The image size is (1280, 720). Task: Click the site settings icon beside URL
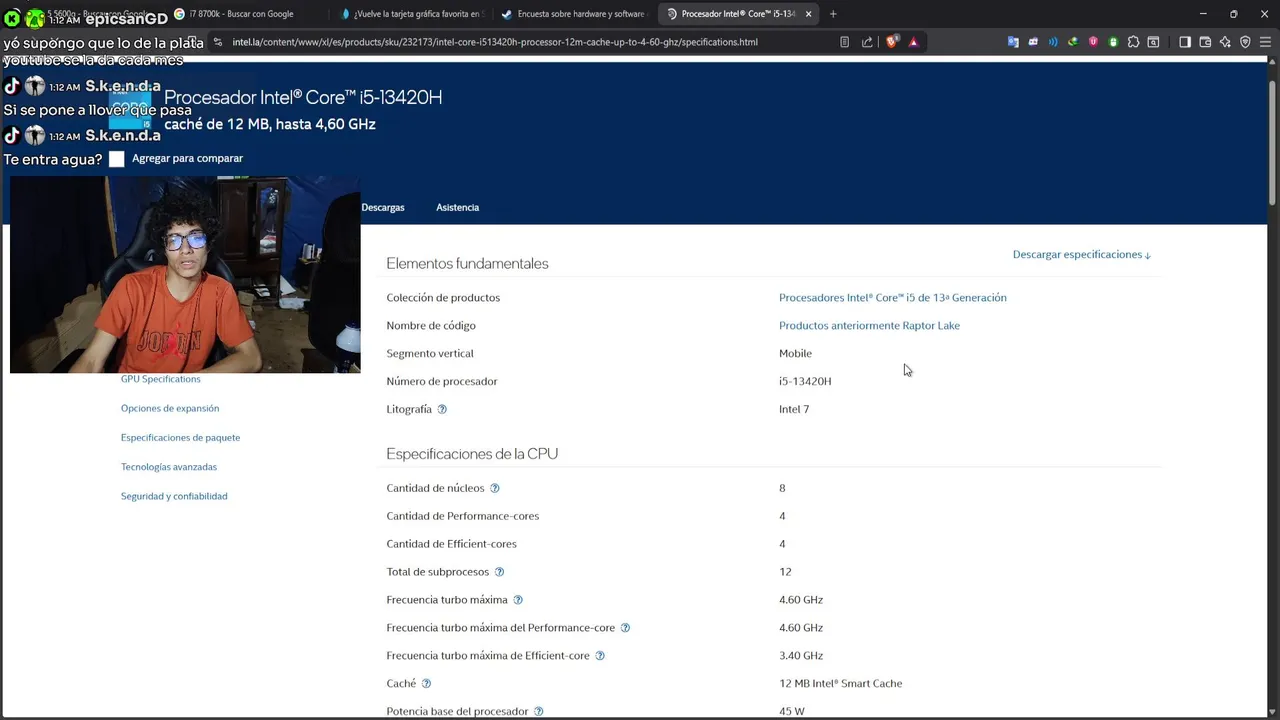(218, 42)
